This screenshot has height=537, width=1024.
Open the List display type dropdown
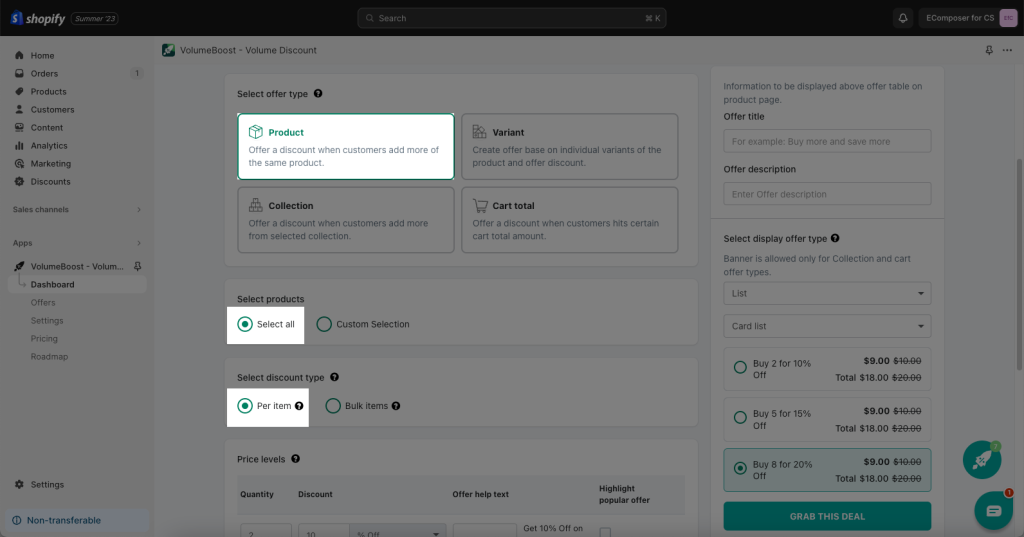pyautogui.click(x=827, y=293)
